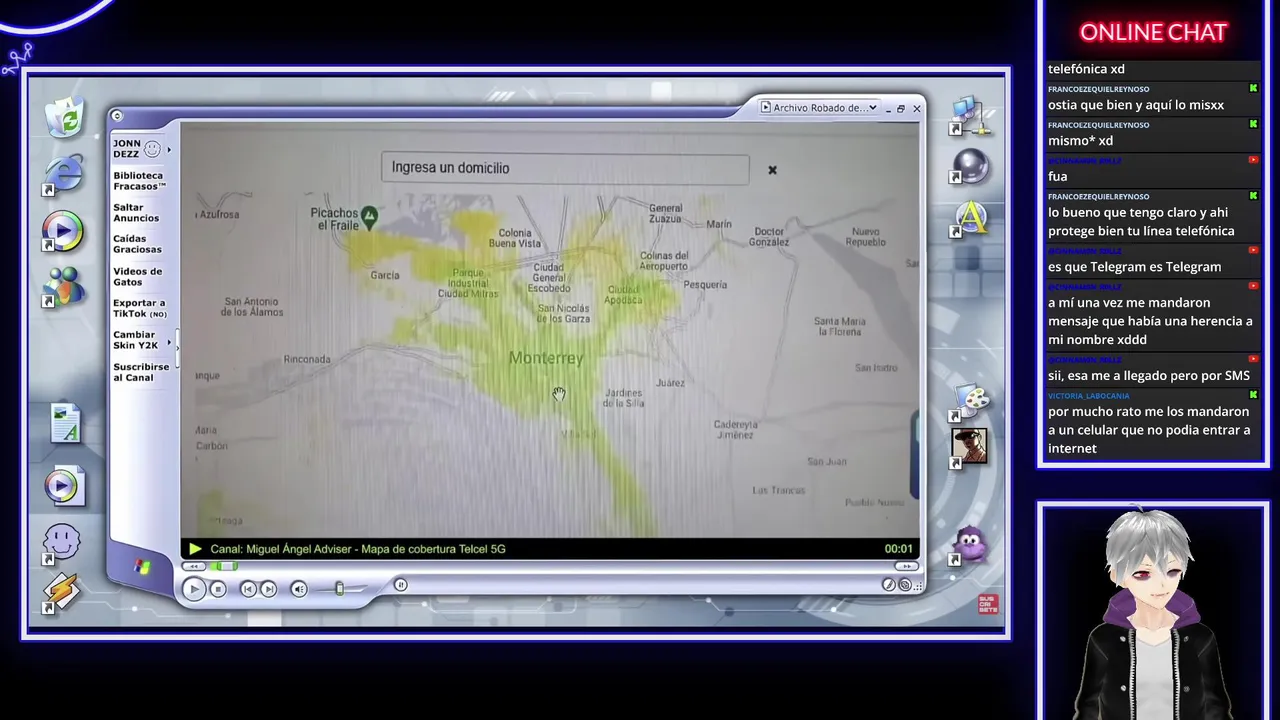Click the Canal Miguel Ángel Adviser title text
This screenshot has width=1280, height=720.
coord(357,549)
